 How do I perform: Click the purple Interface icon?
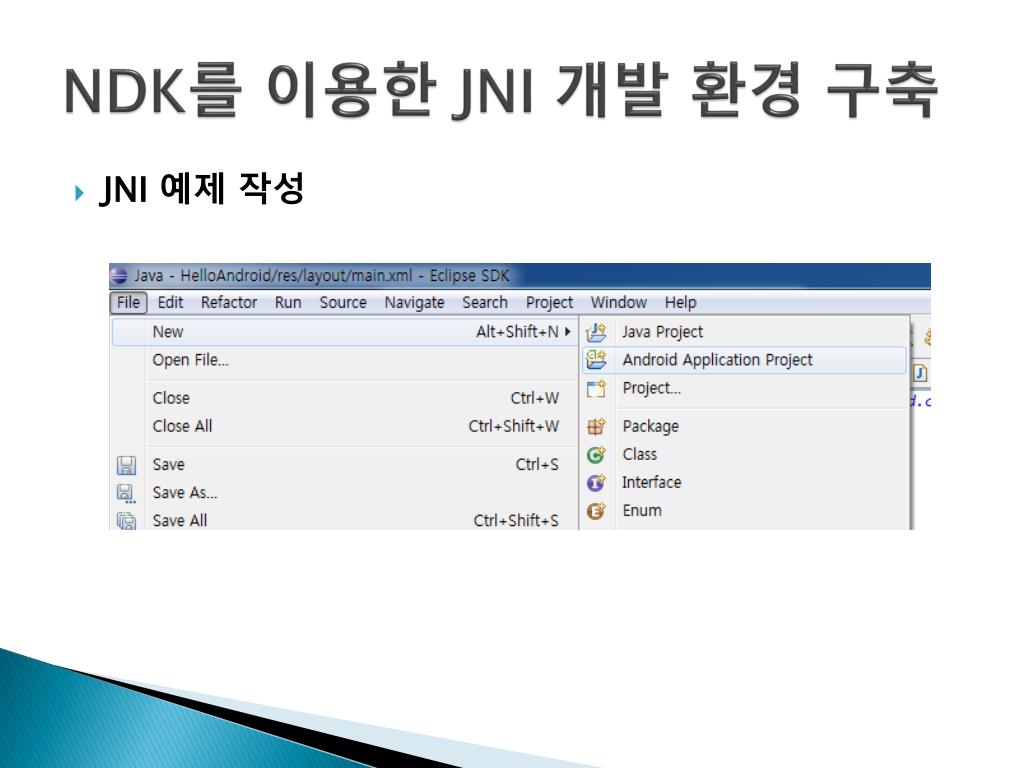click(x=596, y=483)
